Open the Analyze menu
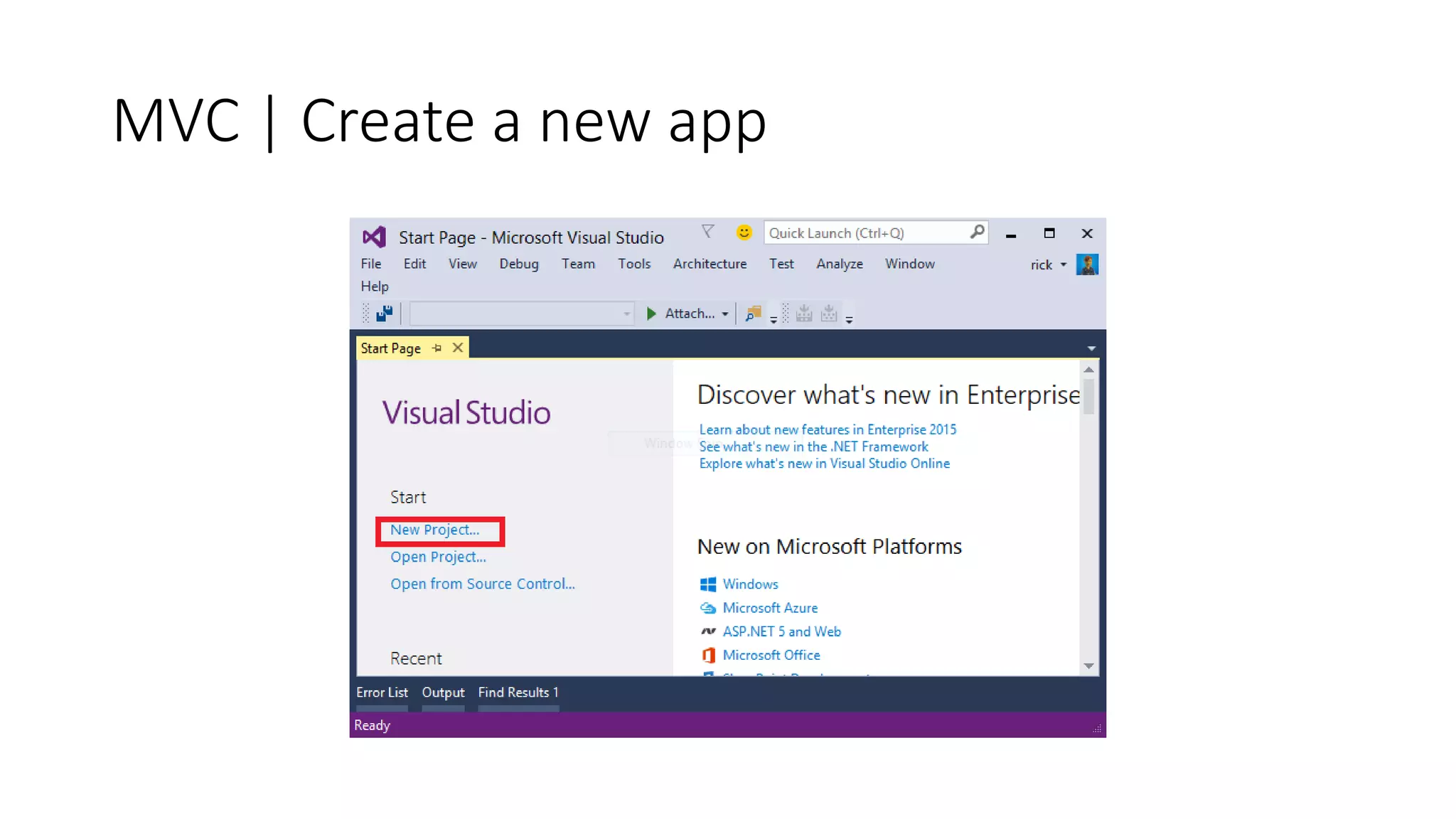1456x819 pixels. click(840, 264)
